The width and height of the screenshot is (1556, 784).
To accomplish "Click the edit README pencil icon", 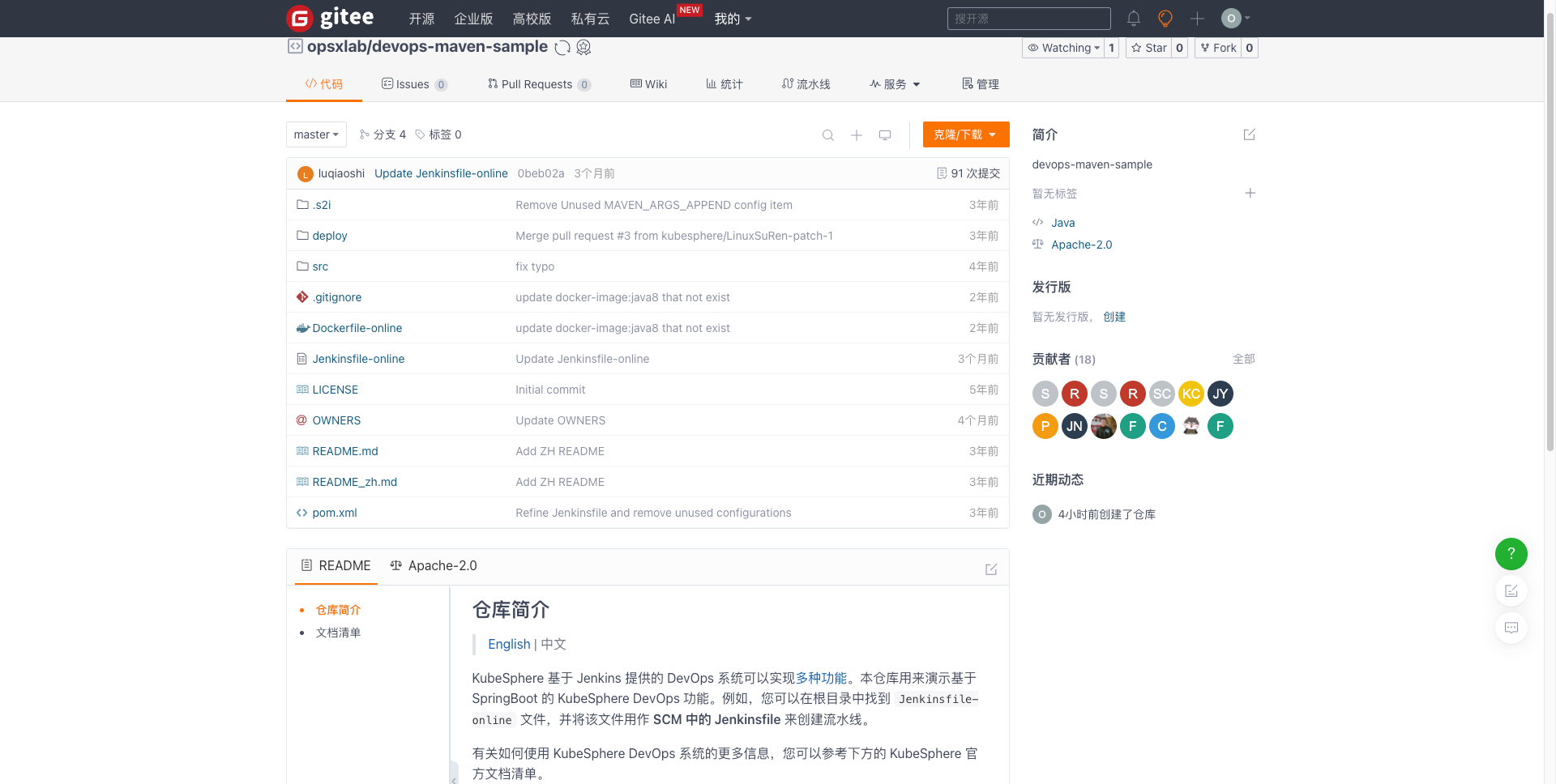I will coord(991,569).
